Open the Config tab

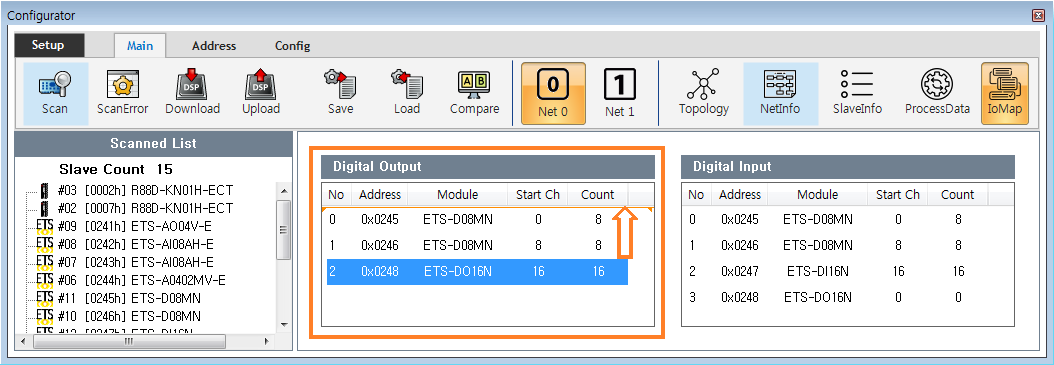pos(292,46)
